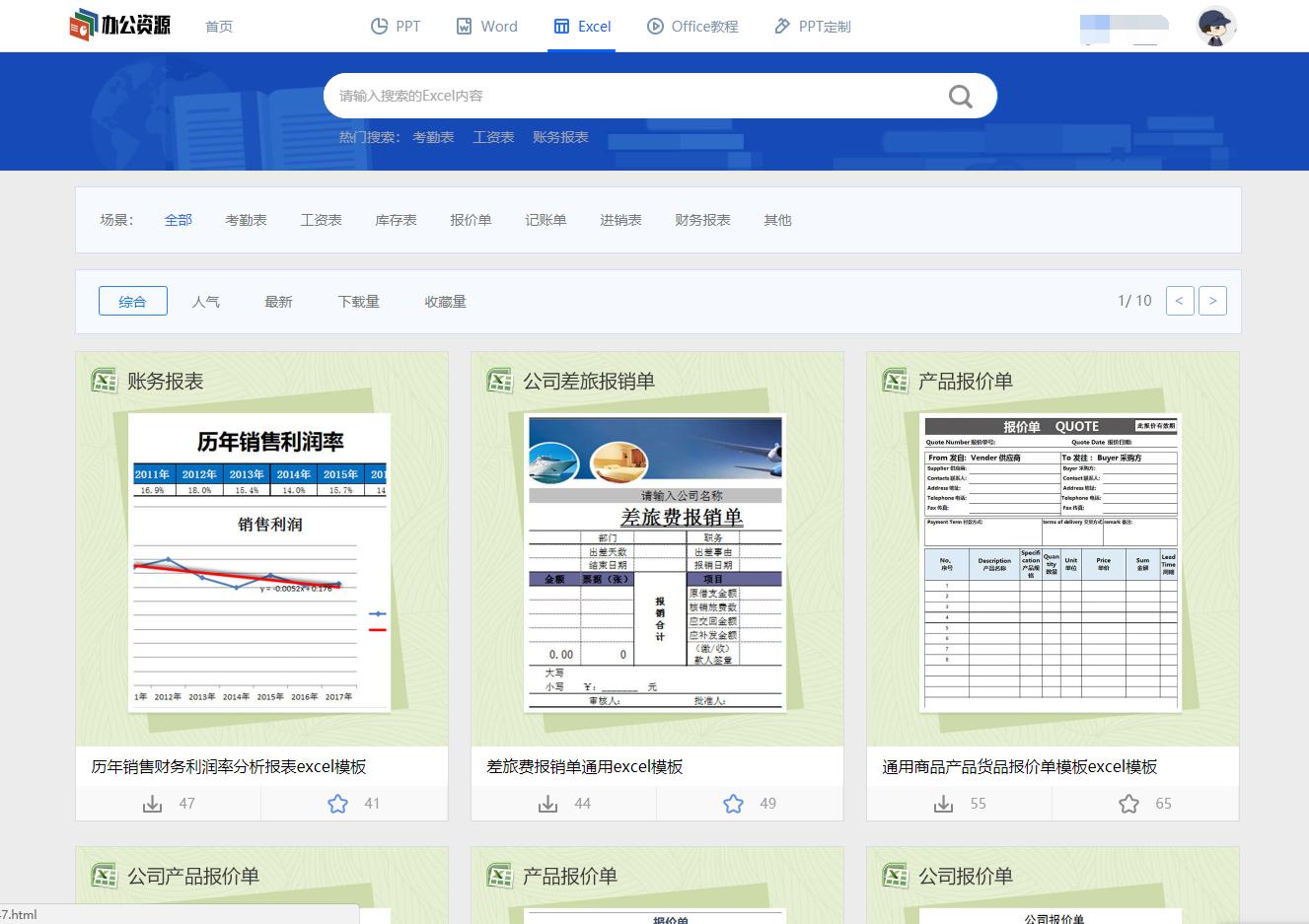1309x924 pixels.
Task: Click the search magnifier icon
Action: pos(958,95)
